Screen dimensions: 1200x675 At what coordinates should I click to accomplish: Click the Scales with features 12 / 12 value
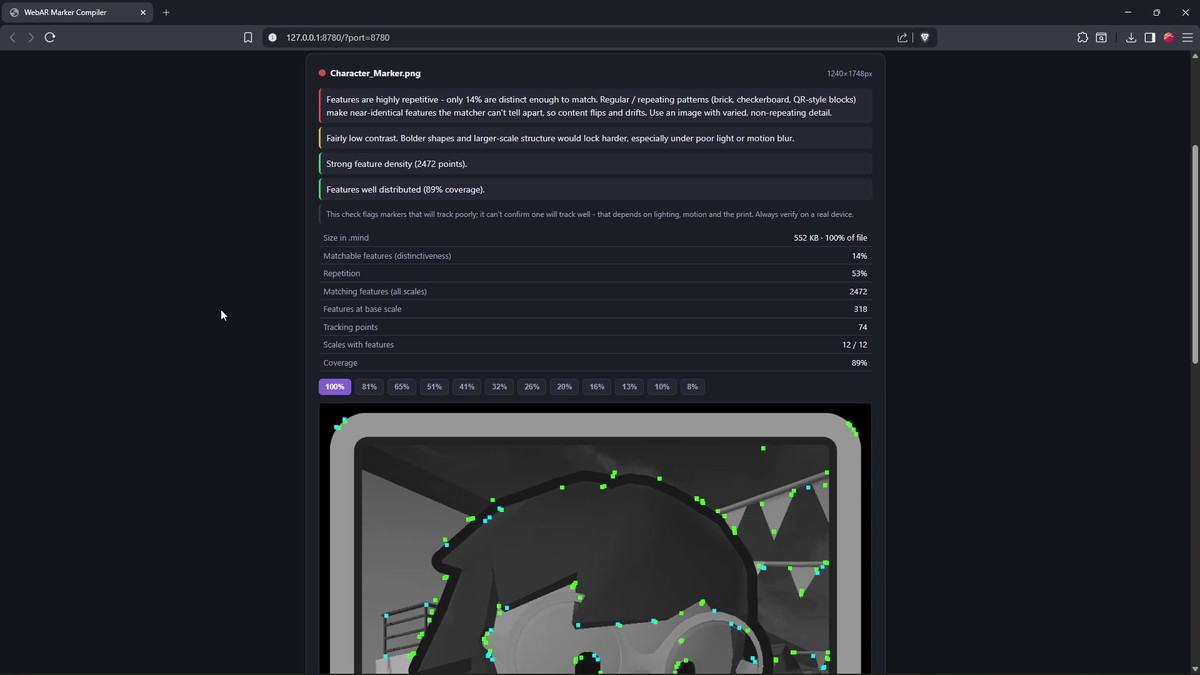pos(855,344)
